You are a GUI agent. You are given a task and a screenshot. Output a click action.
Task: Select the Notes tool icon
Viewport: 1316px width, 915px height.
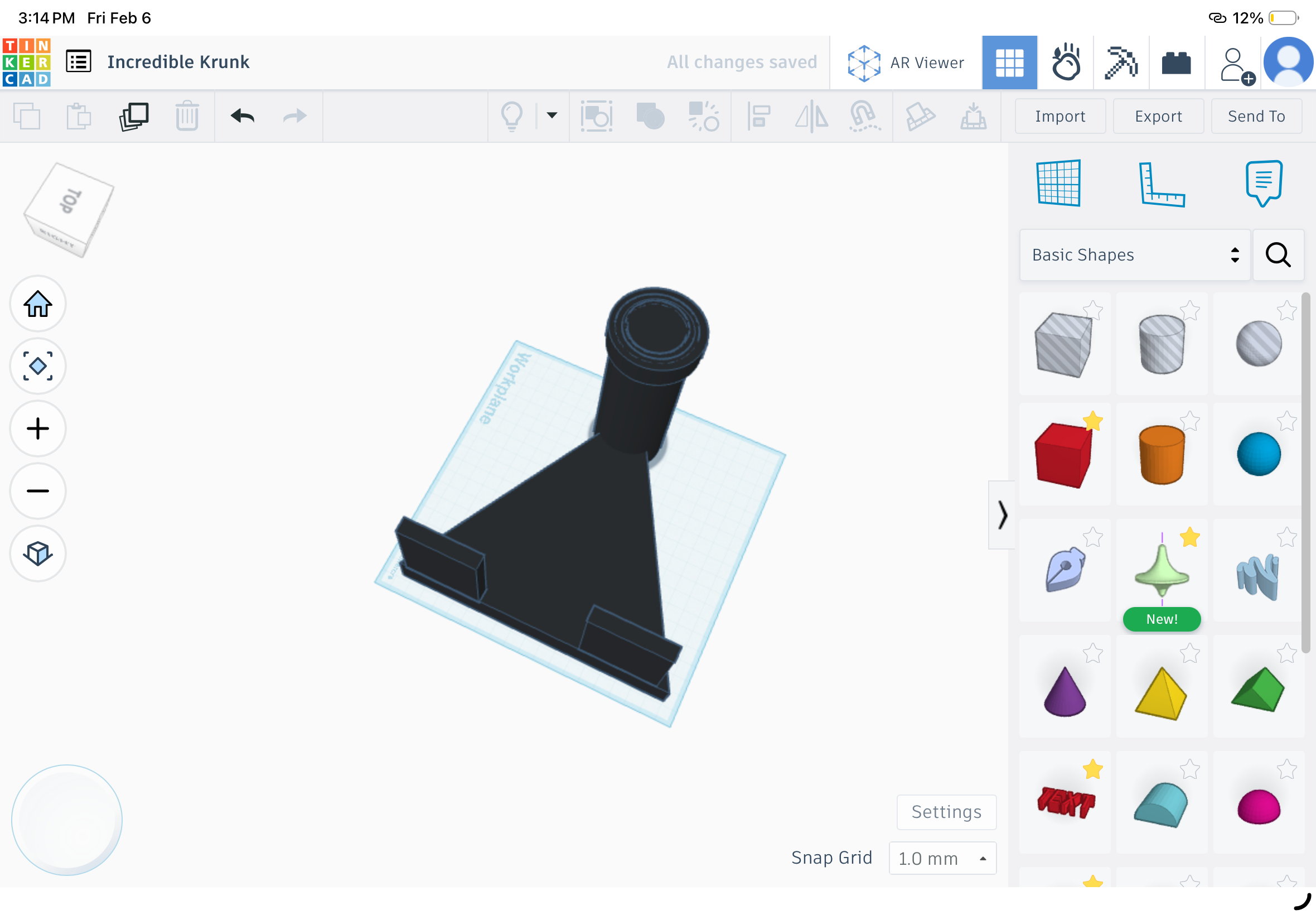click(1263, 183)
